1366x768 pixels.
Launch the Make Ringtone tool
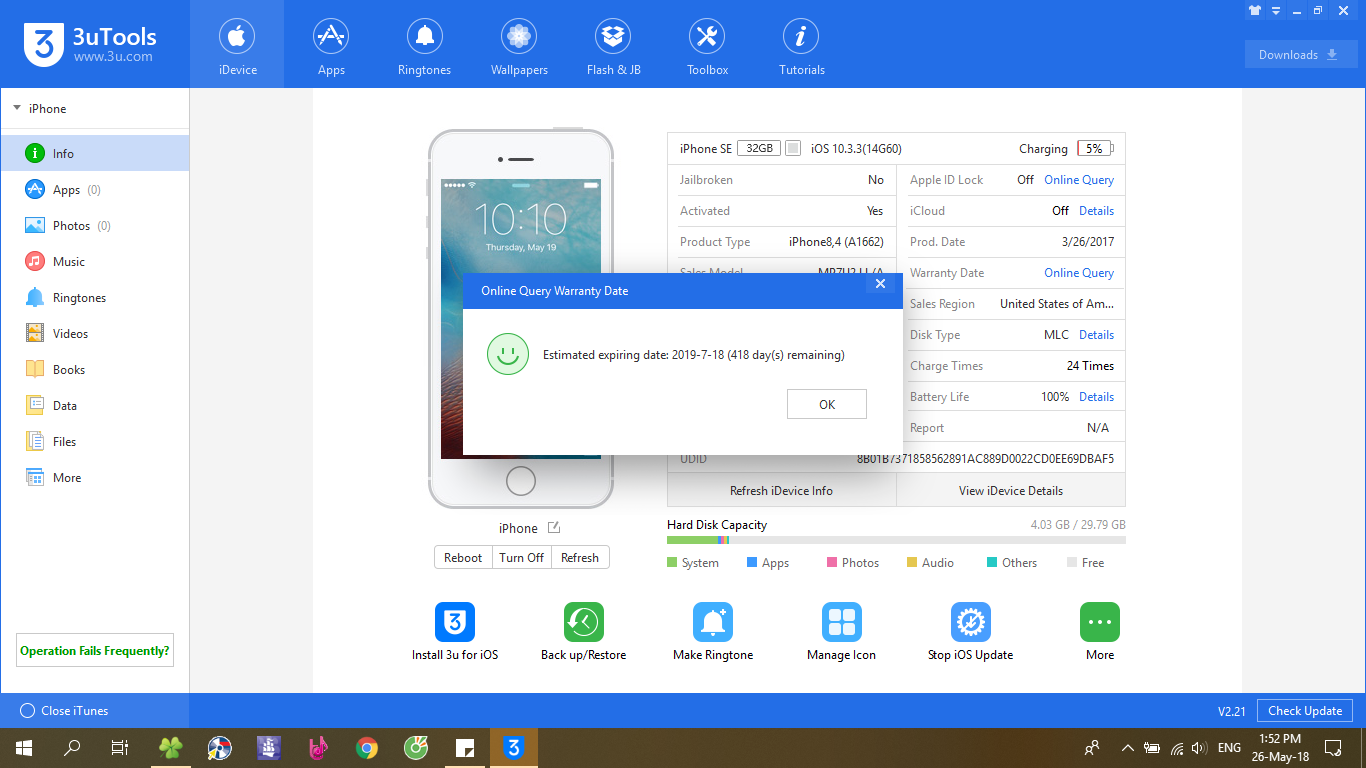[712, 622]
